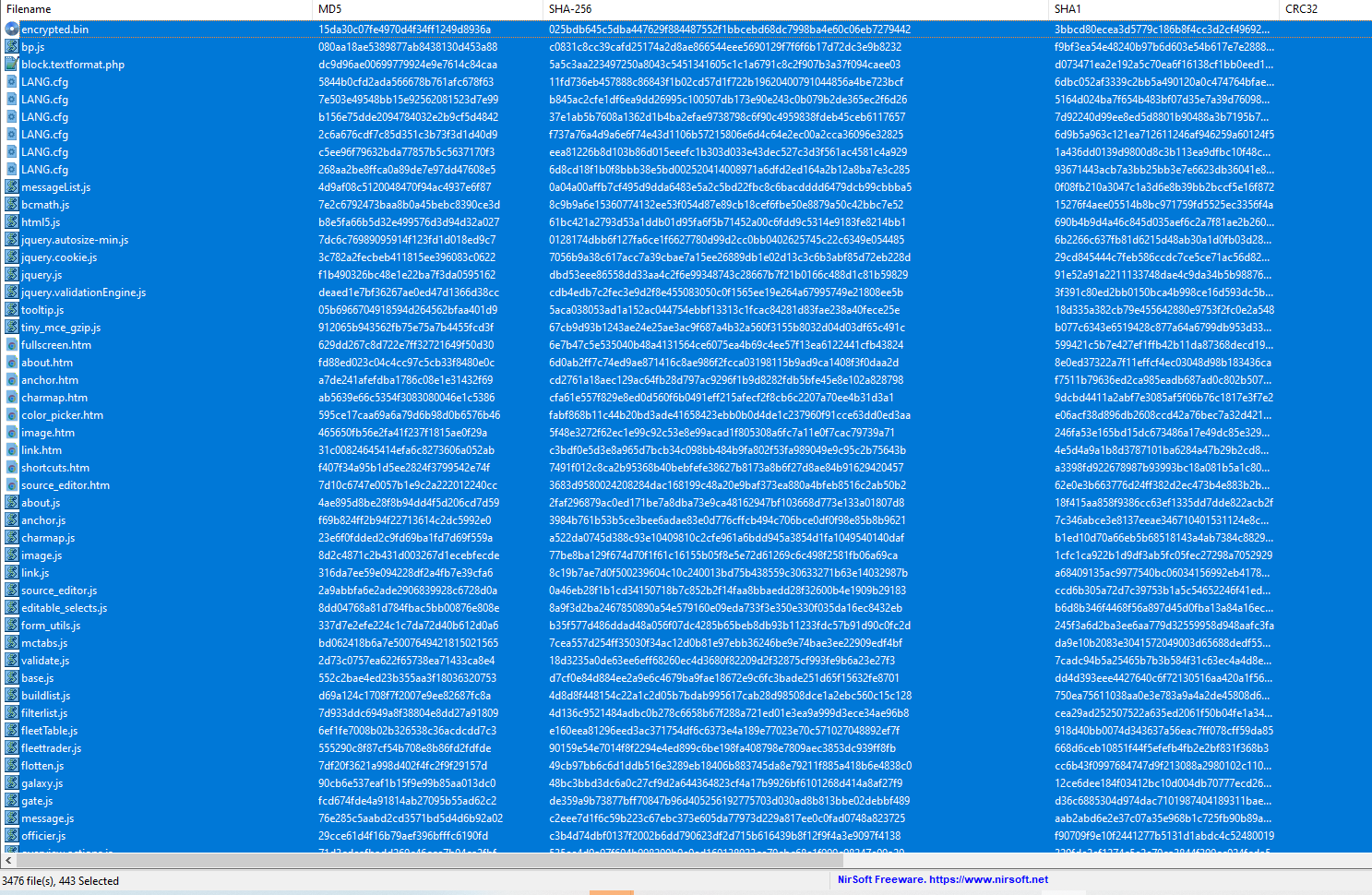Sort by the SHA1 column header

(1163, 9)
